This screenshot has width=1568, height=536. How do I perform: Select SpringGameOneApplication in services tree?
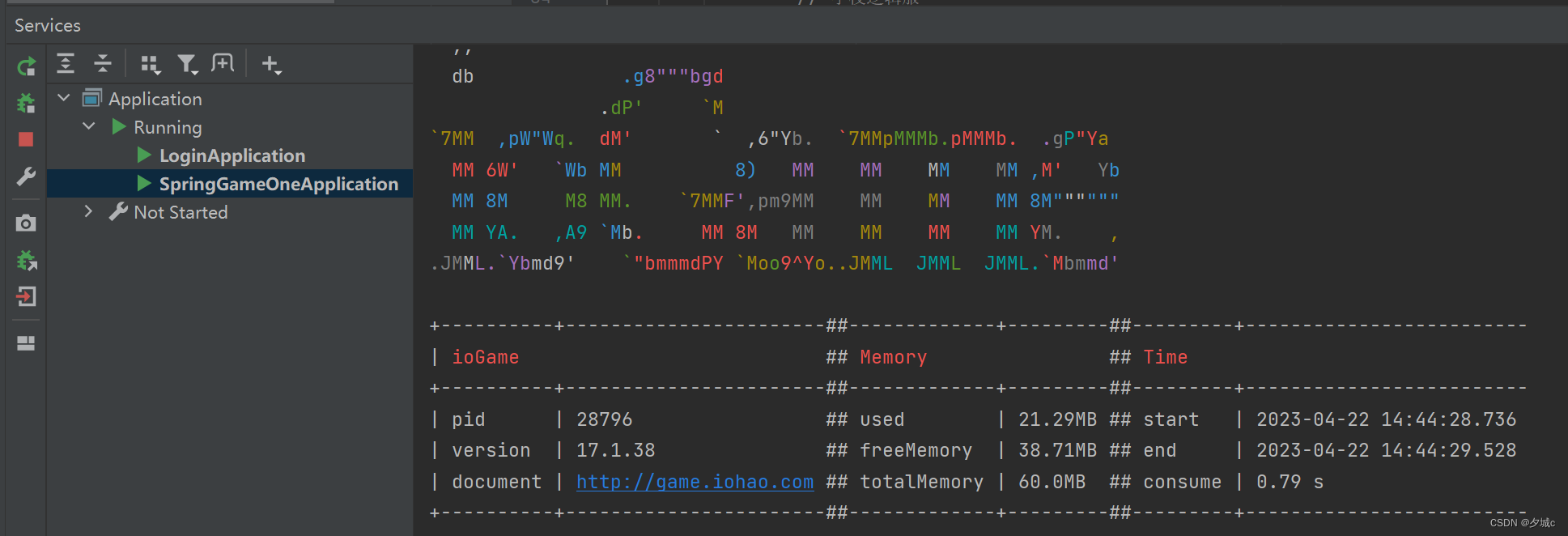point(230,184)
